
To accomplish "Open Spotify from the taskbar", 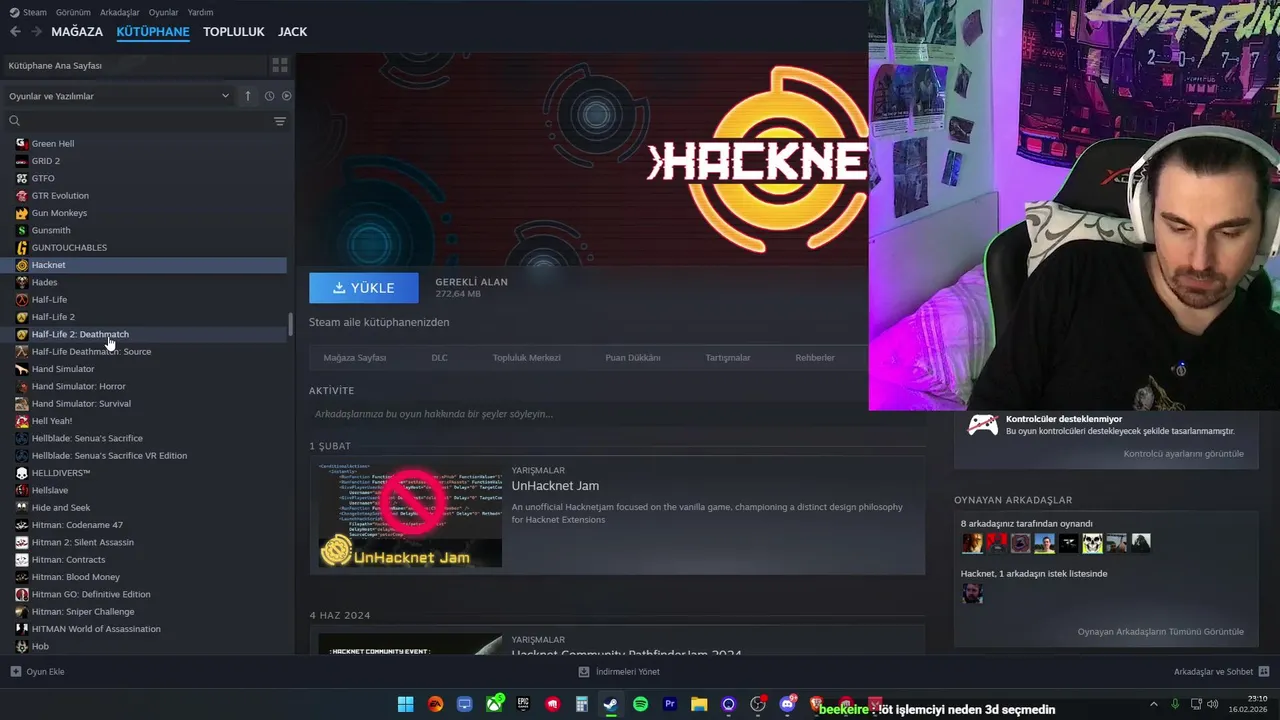I will (x=640, y=704).
